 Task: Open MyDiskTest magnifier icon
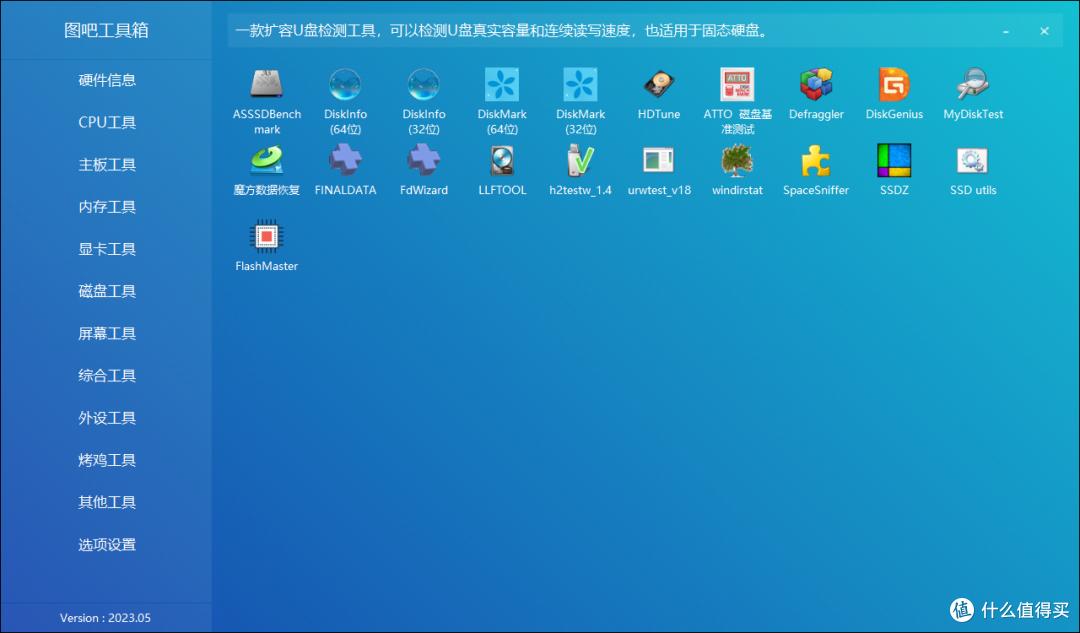(x=973, y=84)
